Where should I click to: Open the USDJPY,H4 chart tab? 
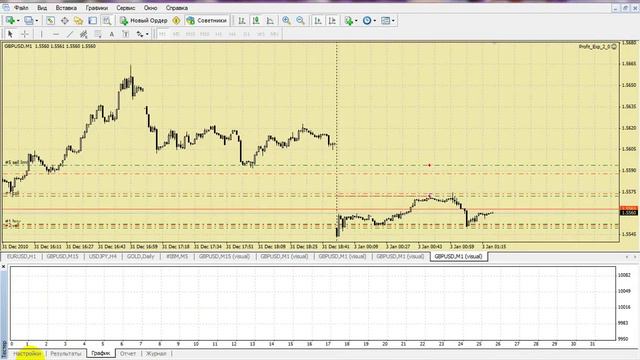coord(103,257)
